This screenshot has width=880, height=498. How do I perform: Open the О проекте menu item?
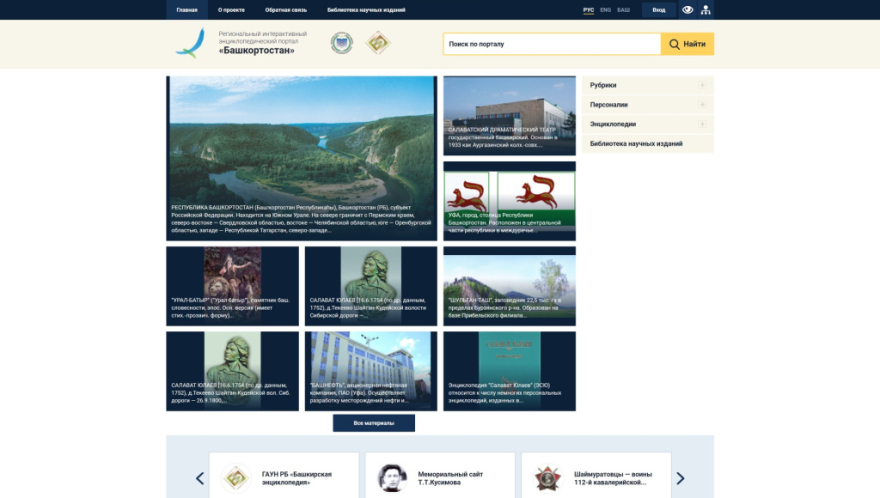coord(231,10)
